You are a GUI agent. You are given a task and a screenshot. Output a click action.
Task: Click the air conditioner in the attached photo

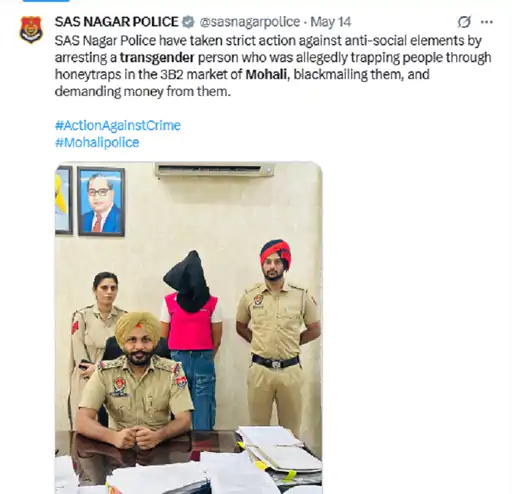(x=214, y=170)
